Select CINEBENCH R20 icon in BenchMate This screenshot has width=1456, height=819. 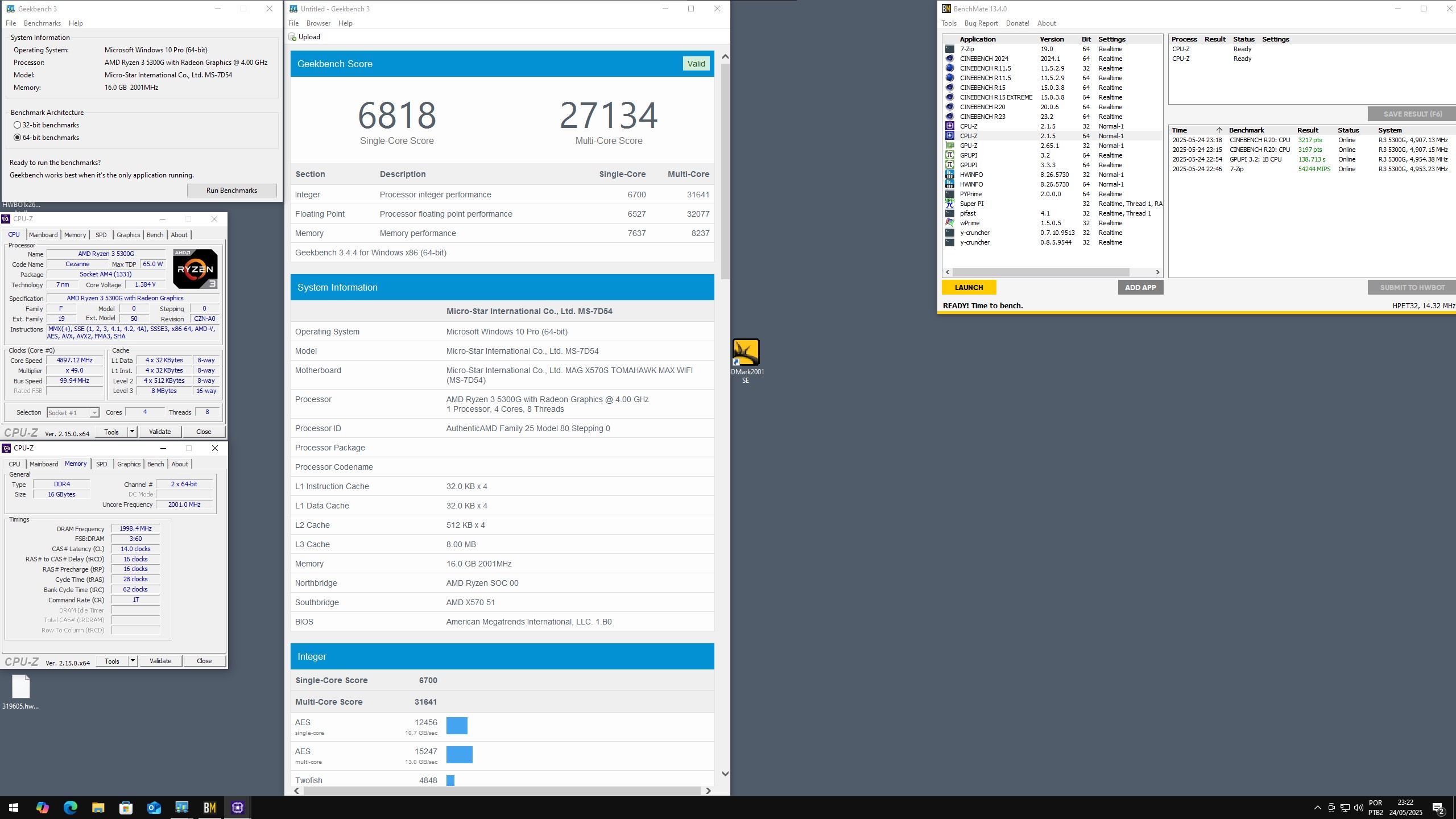(949, 107)
